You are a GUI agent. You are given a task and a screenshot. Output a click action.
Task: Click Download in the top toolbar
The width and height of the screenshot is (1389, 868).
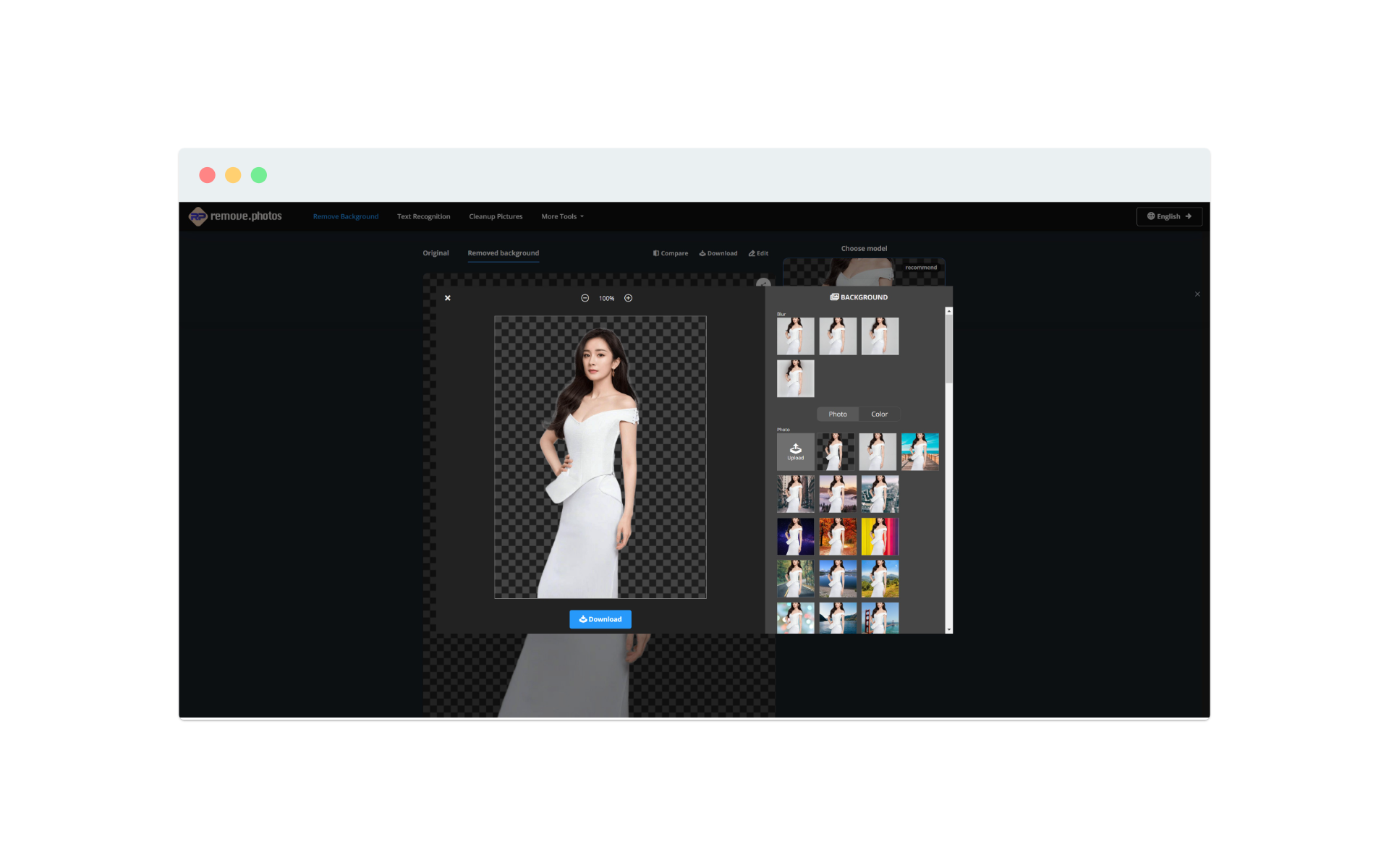718,253
